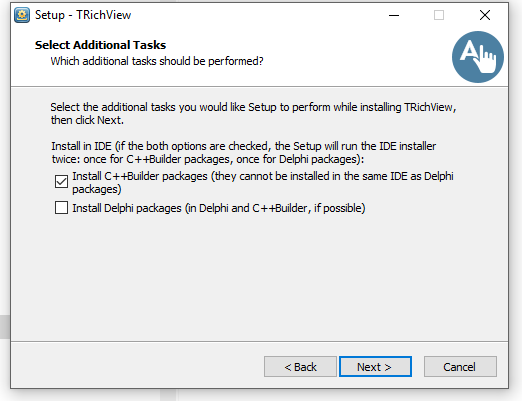
Task: Go to the next step with Next >
Action: tap(375, 367)
